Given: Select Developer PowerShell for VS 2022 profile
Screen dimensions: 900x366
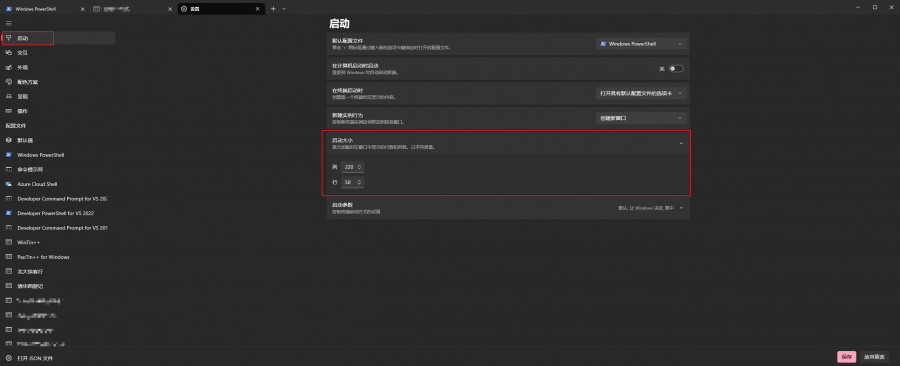Looking at the screenshot, I should [58, 213].
